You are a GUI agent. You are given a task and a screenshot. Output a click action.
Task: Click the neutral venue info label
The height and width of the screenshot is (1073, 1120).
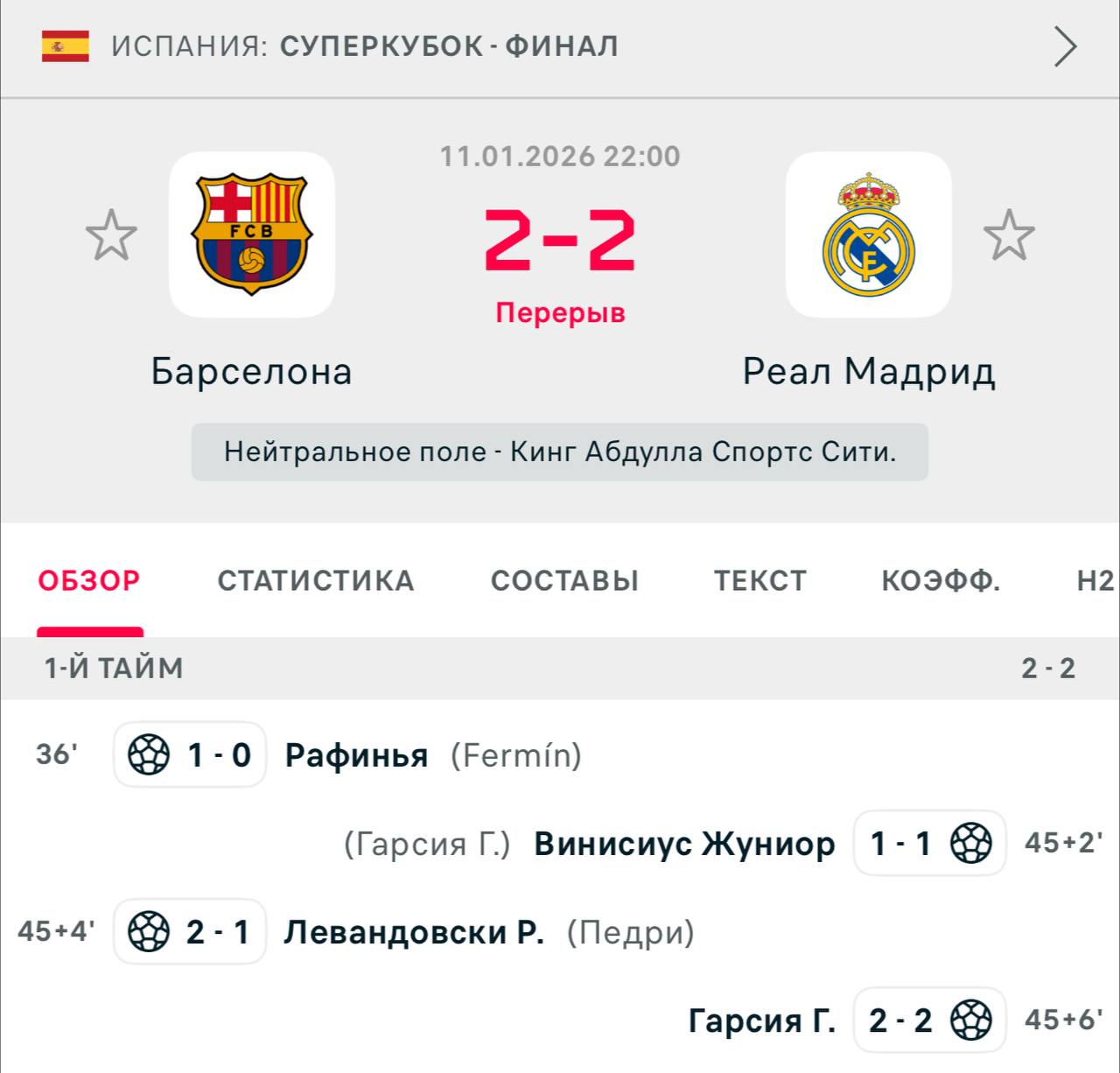[x=560, y=452]
